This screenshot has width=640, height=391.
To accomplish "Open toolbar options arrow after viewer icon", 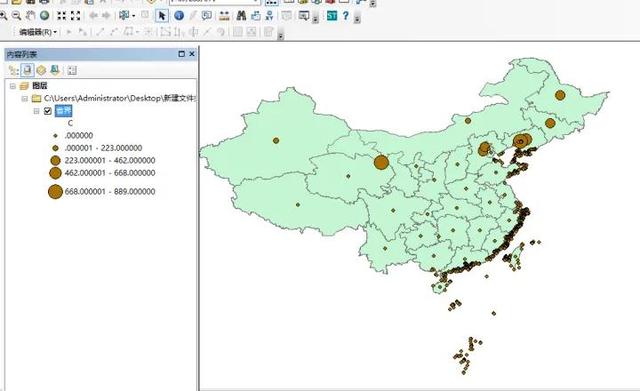I will click(315, 19).
